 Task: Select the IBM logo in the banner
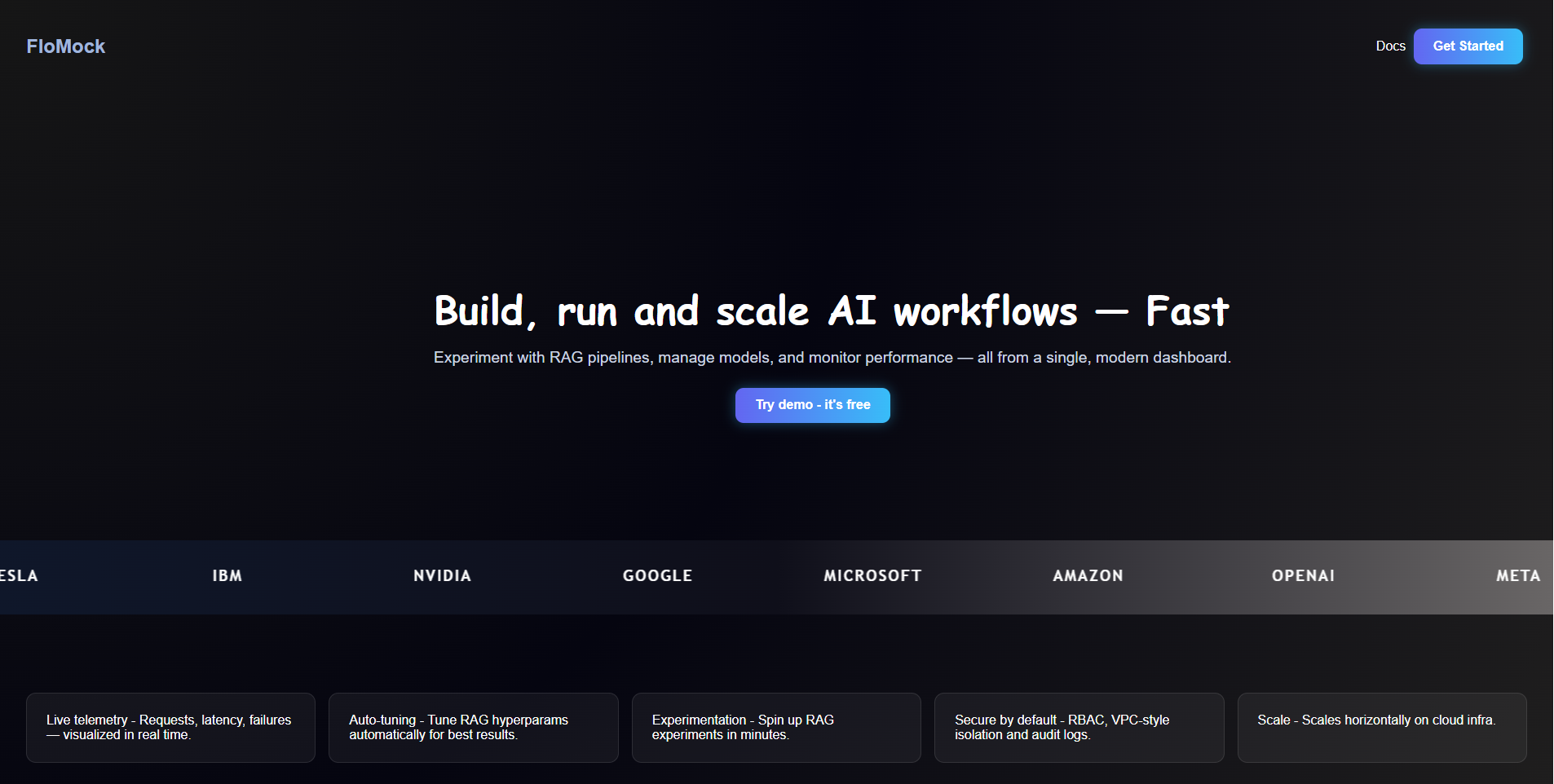[227, 576]
